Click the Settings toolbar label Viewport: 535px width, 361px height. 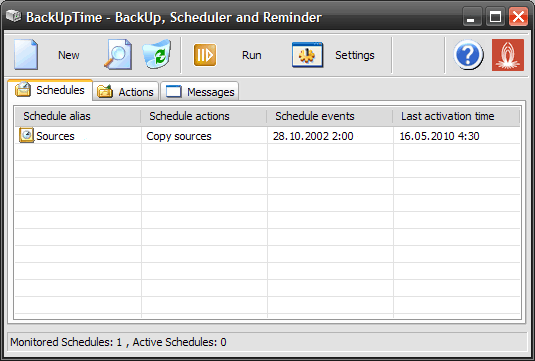pyautogui.click(x=355, y=55)
